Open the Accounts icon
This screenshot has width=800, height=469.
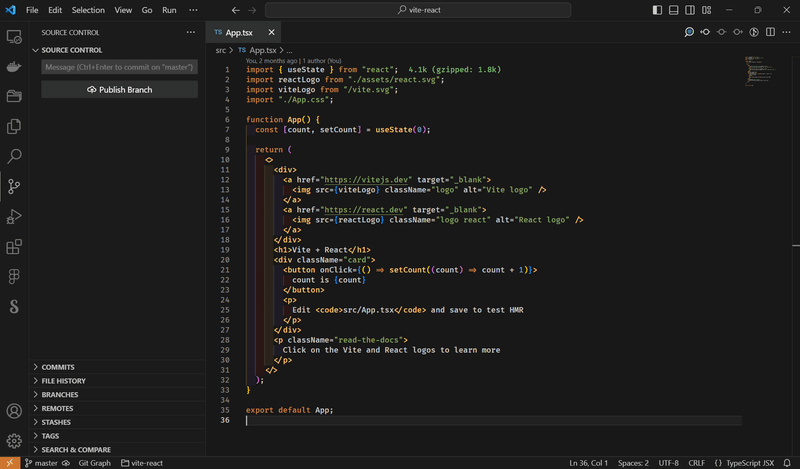(14, 411)
